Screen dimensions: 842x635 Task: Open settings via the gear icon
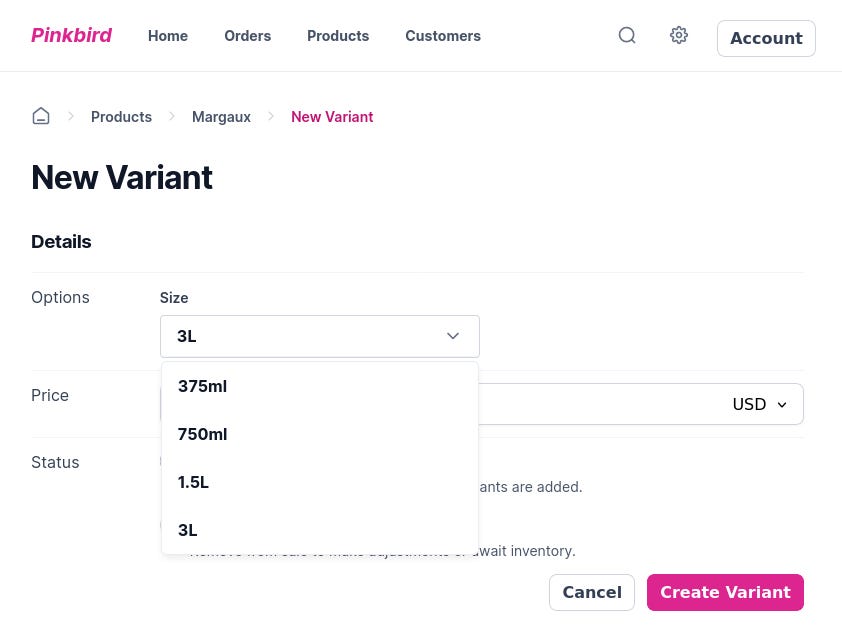click(679, 36)
